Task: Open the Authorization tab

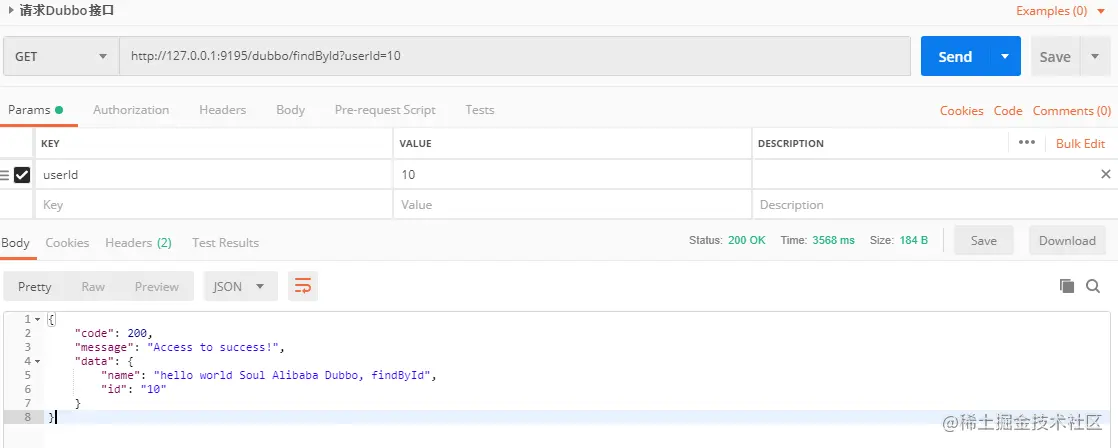Action: click(131, 110)
